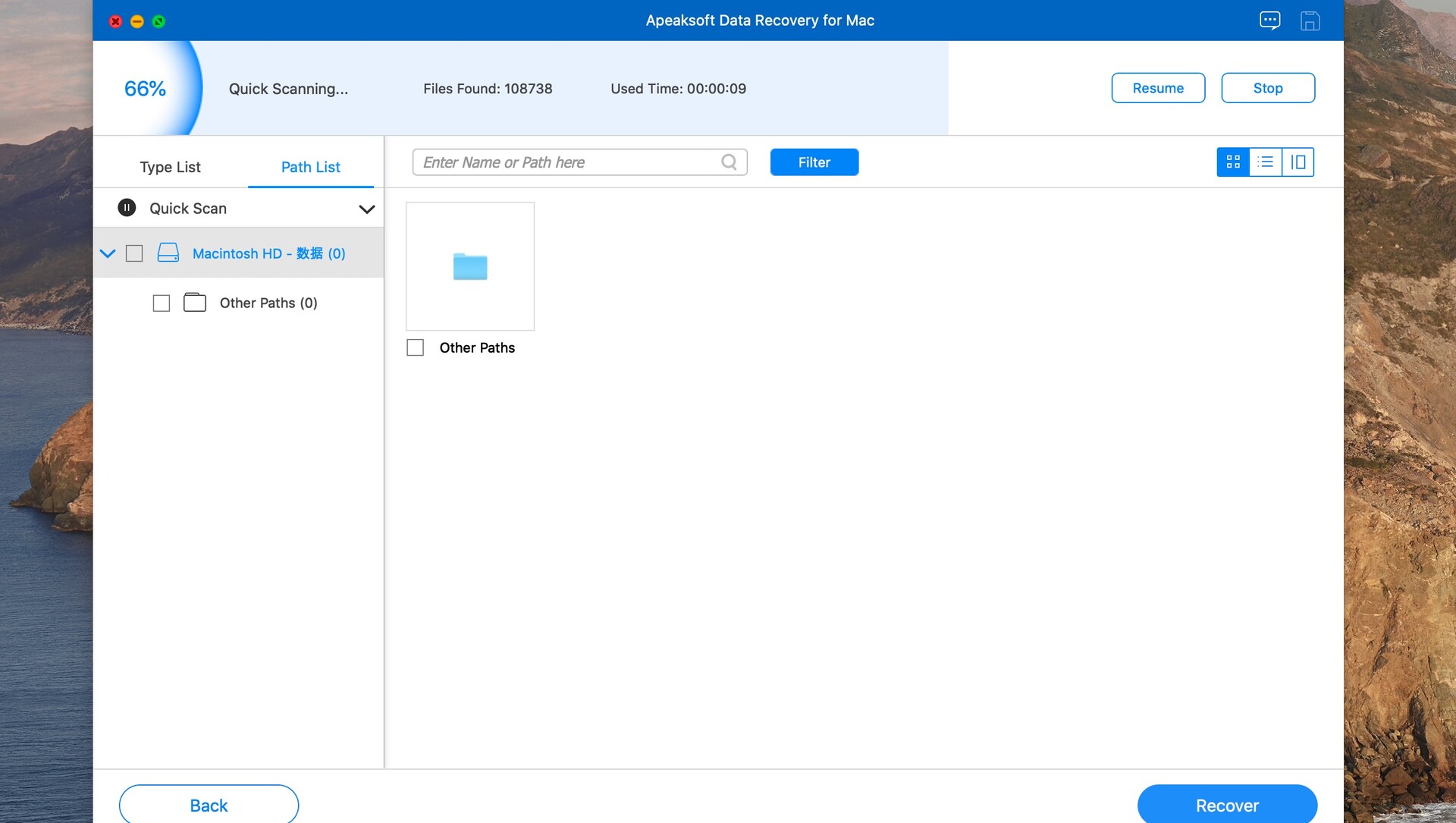This screenshot has width=1456, height=823.
Task: Click the Other Paths folder icon in sidebar
Action: pos(195,303)
